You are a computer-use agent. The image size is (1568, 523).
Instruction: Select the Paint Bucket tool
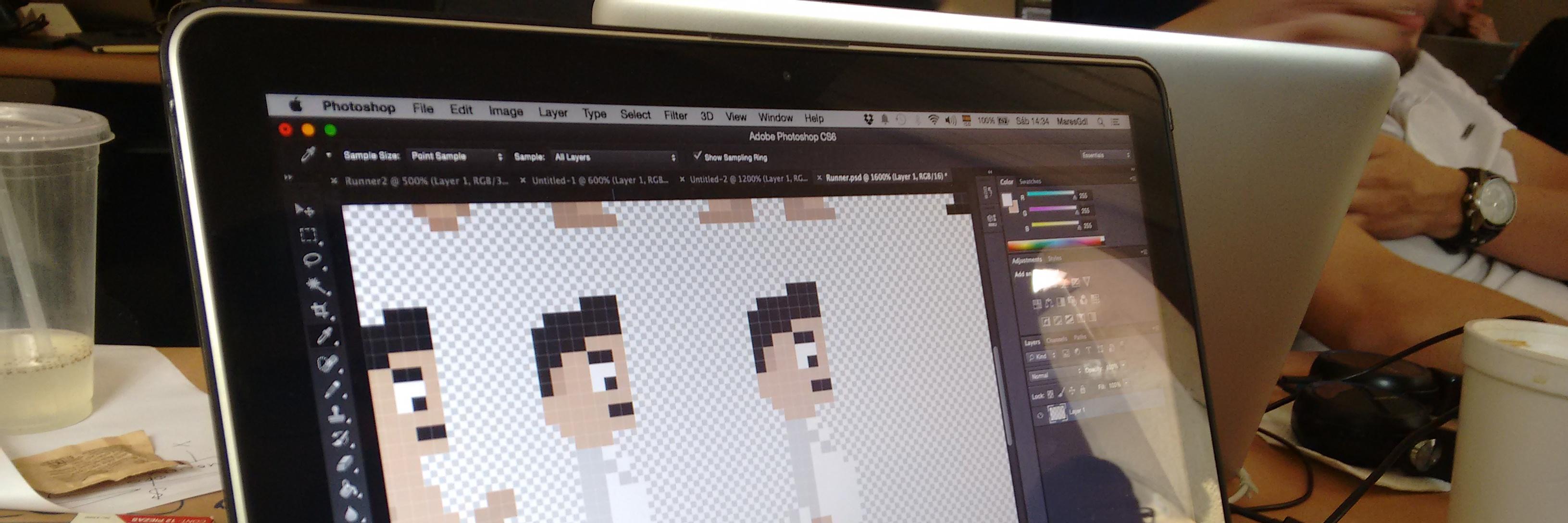349,489
